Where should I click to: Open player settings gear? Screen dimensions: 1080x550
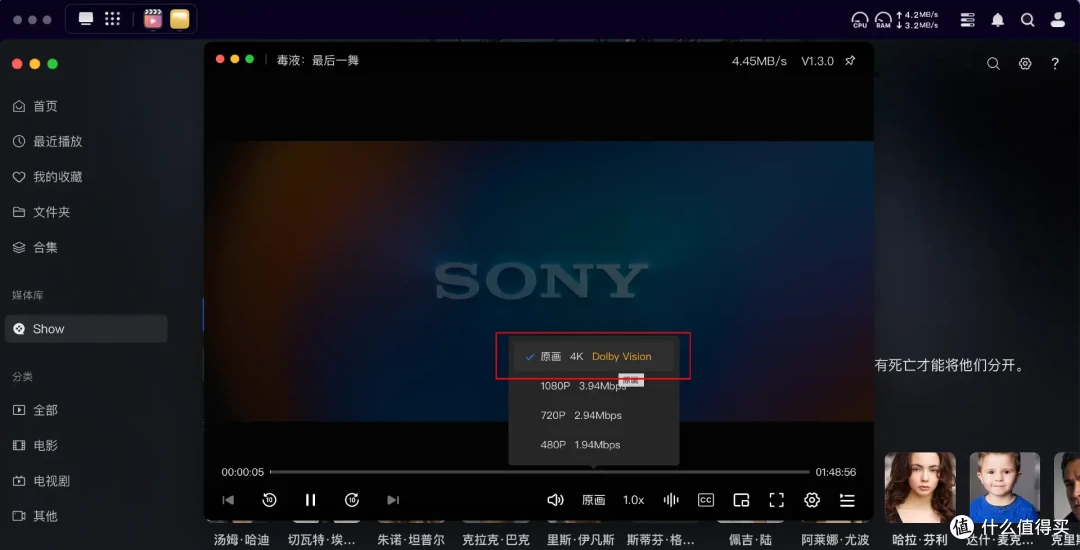812,500
